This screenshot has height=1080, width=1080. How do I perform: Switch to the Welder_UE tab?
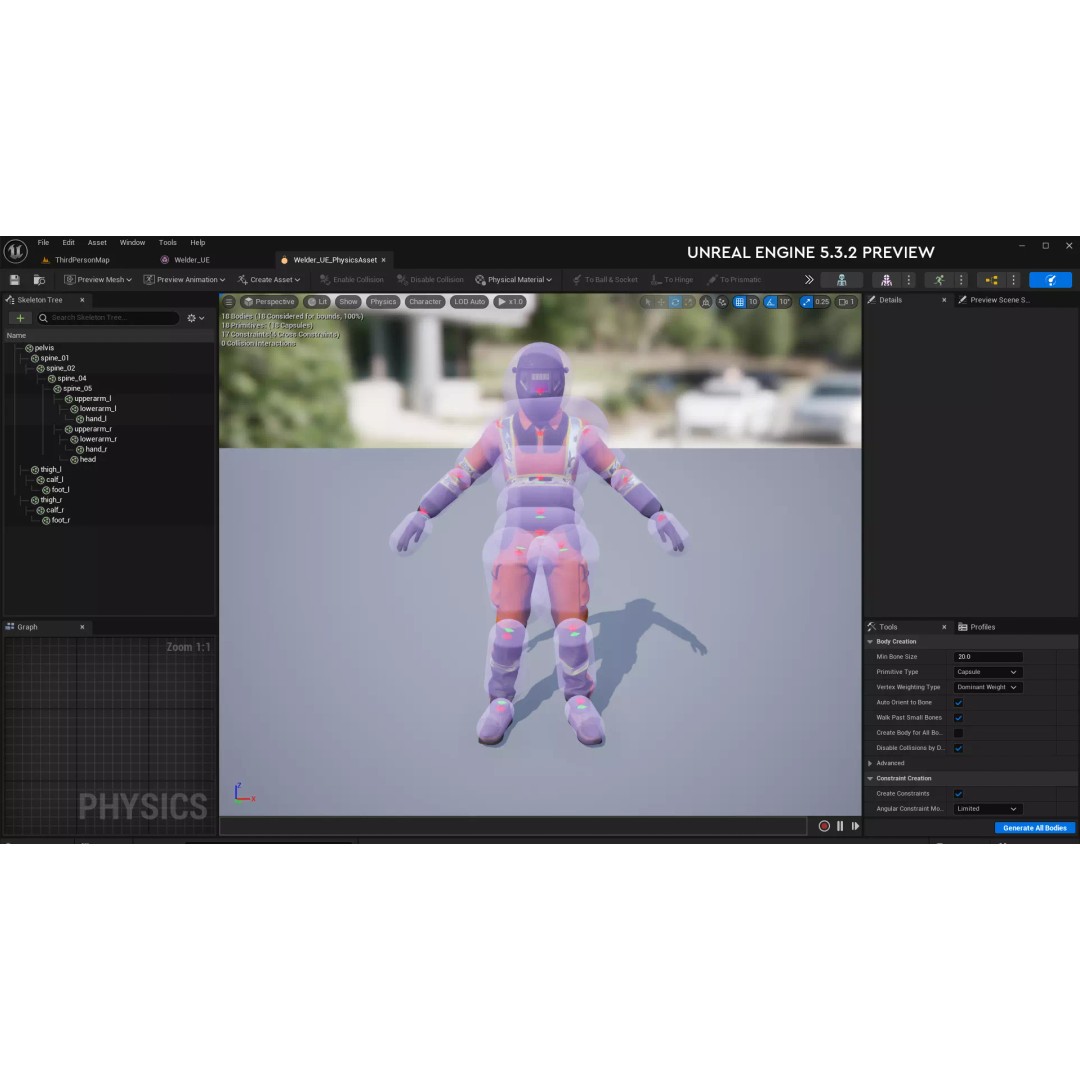click(186, 260)
